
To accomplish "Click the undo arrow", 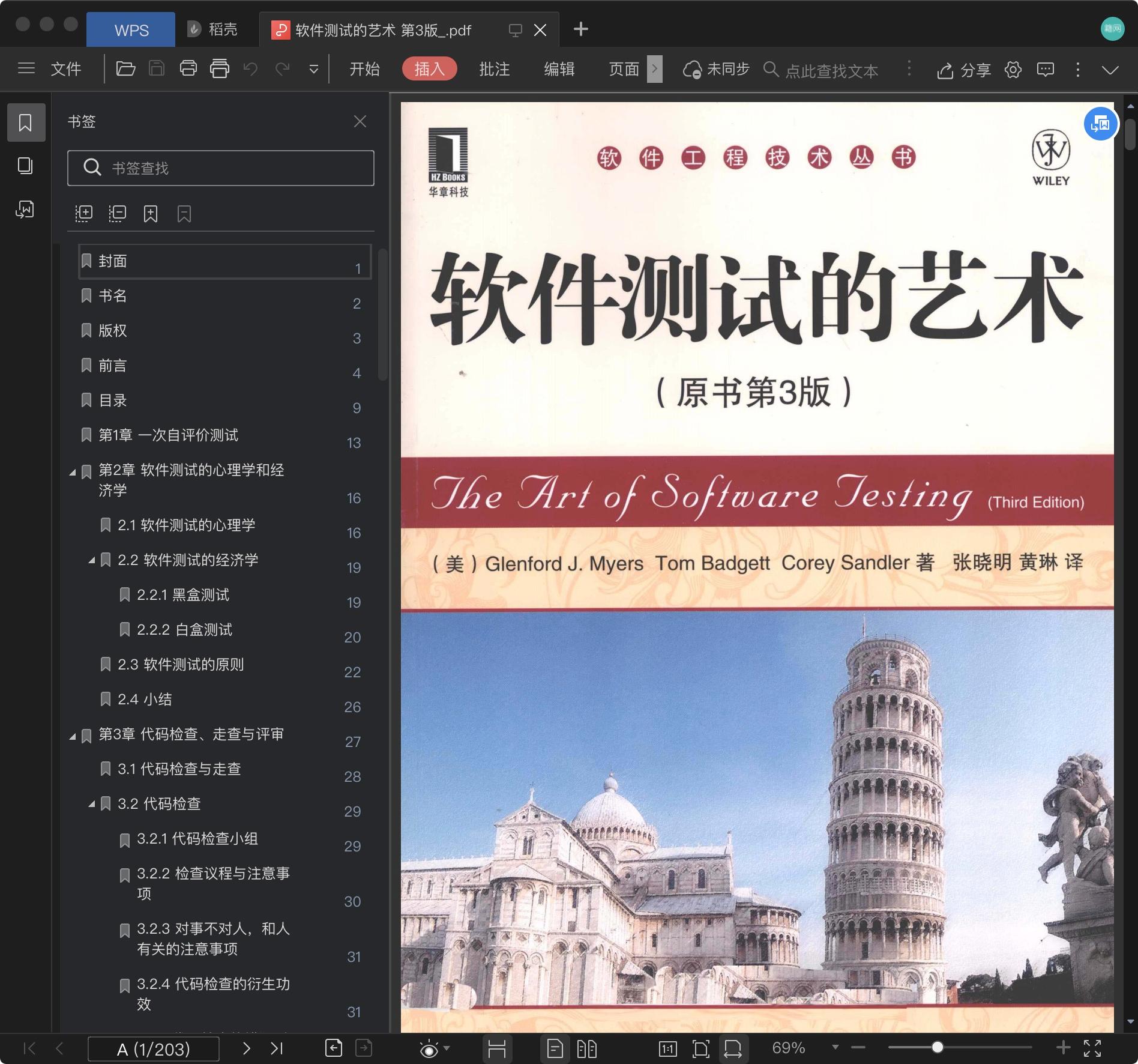I will pyautogui.click(x=251, y=69).
